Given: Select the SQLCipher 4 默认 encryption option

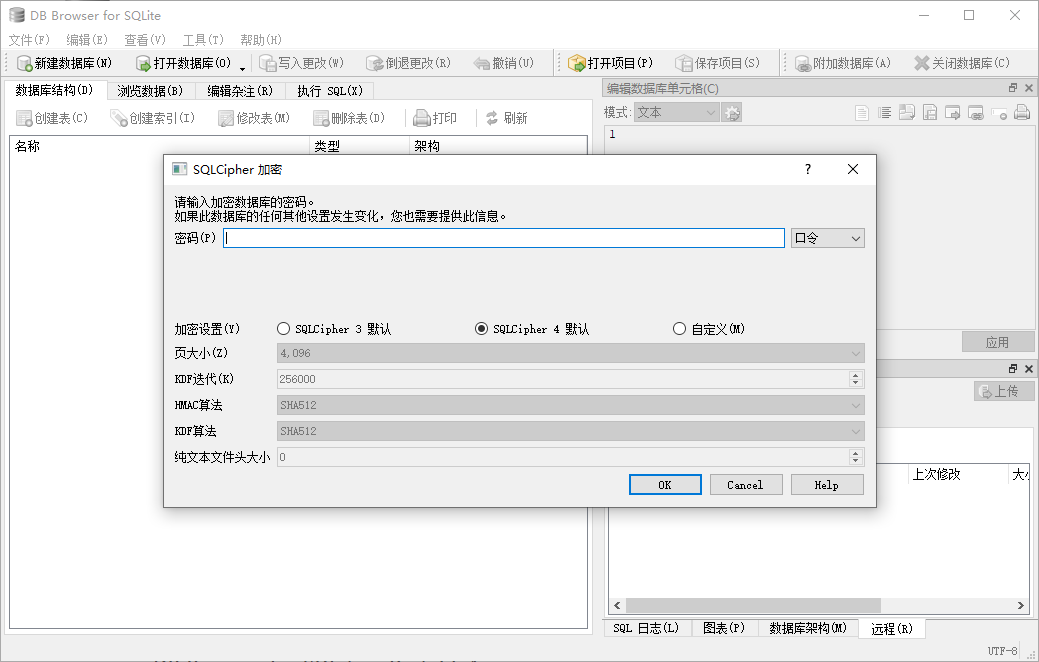Looking at the screenshot, I should point(481,328).
